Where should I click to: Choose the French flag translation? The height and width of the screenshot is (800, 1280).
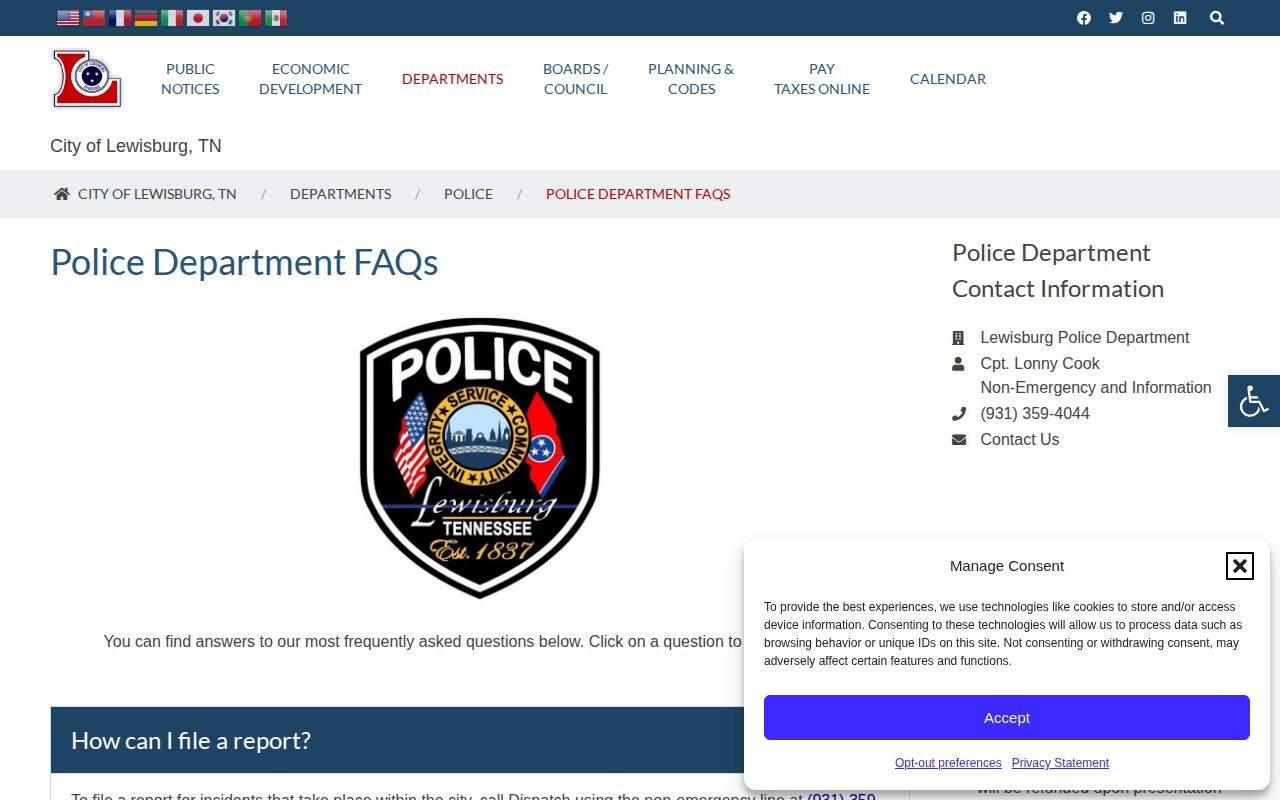click(x=120, y=18)
